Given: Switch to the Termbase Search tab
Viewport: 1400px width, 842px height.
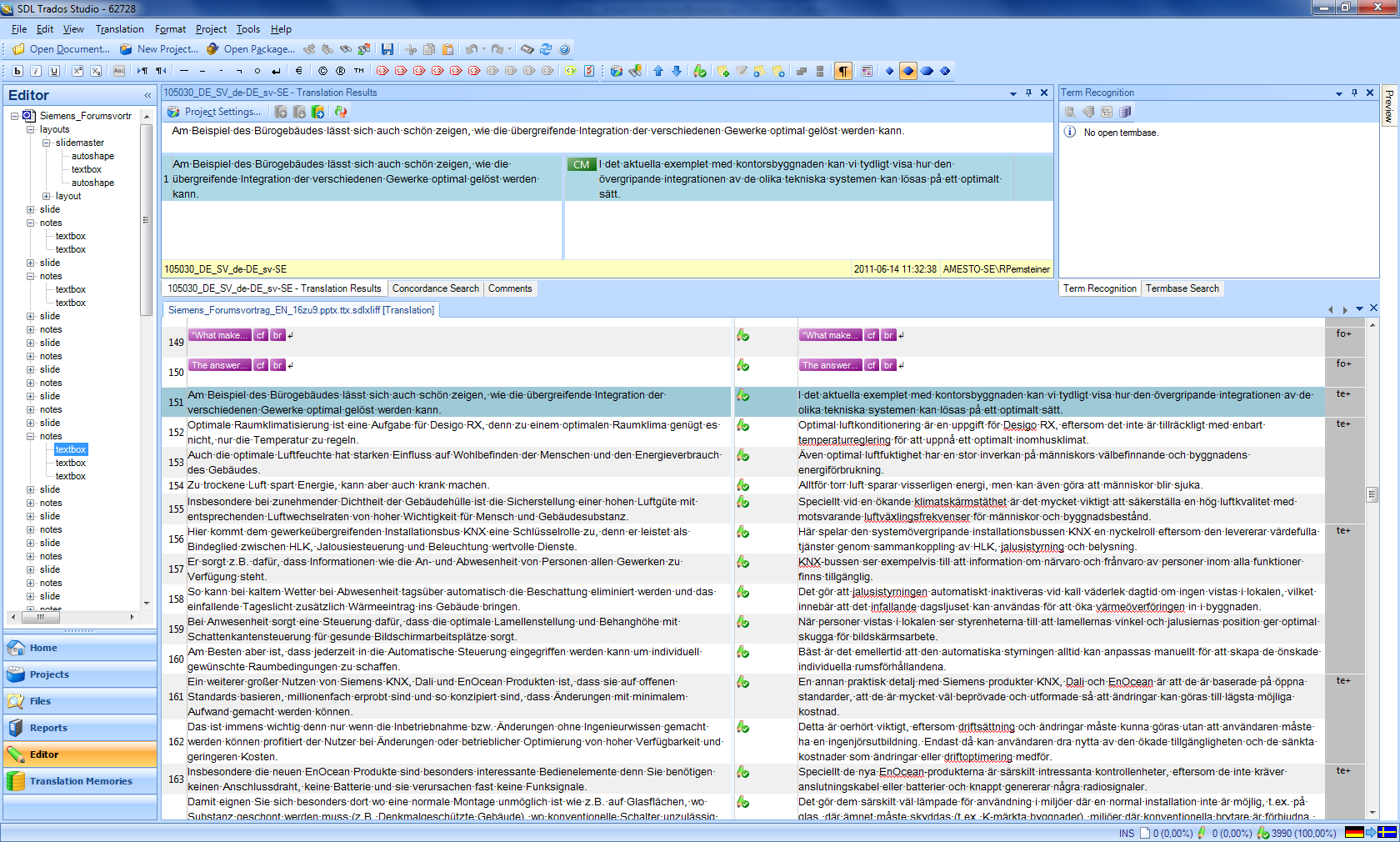Looking at the screenshot, I should coord(1182,288).
